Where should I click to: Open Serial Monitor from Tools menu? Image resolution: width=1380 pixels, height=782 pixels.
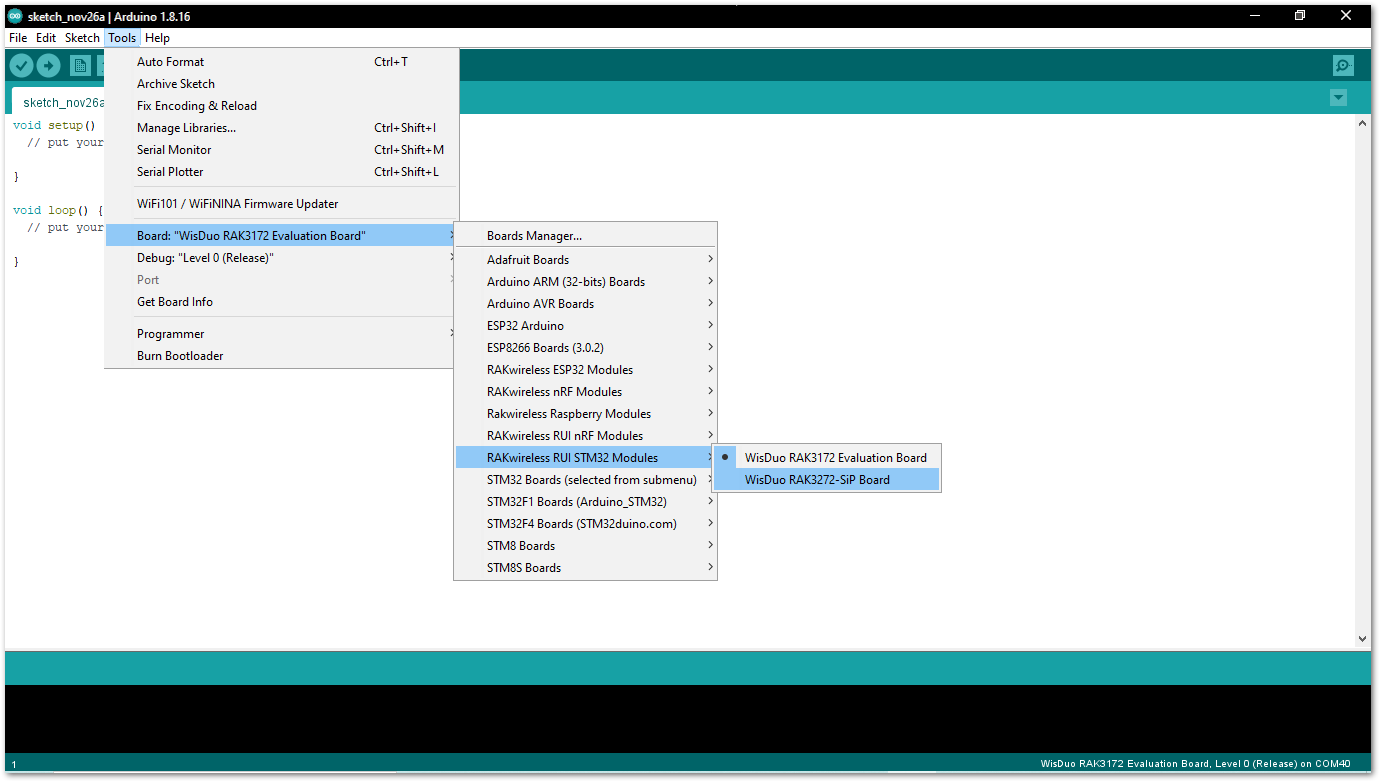pyautogui.click(x=282, y=150)
